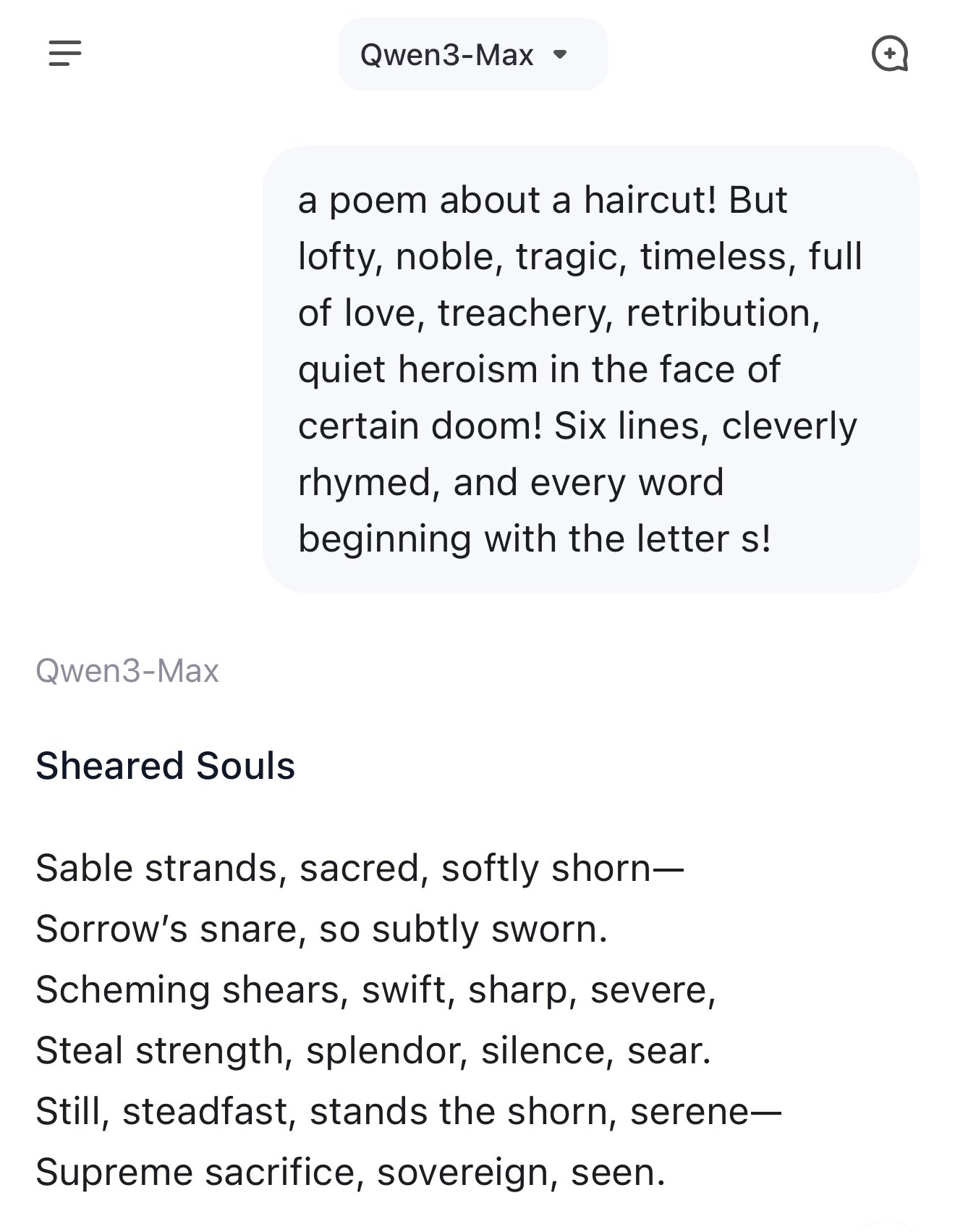Click the line starting Sable strands
The height and width of the screenshot is (1232, 955).
[x=360, y=868]
